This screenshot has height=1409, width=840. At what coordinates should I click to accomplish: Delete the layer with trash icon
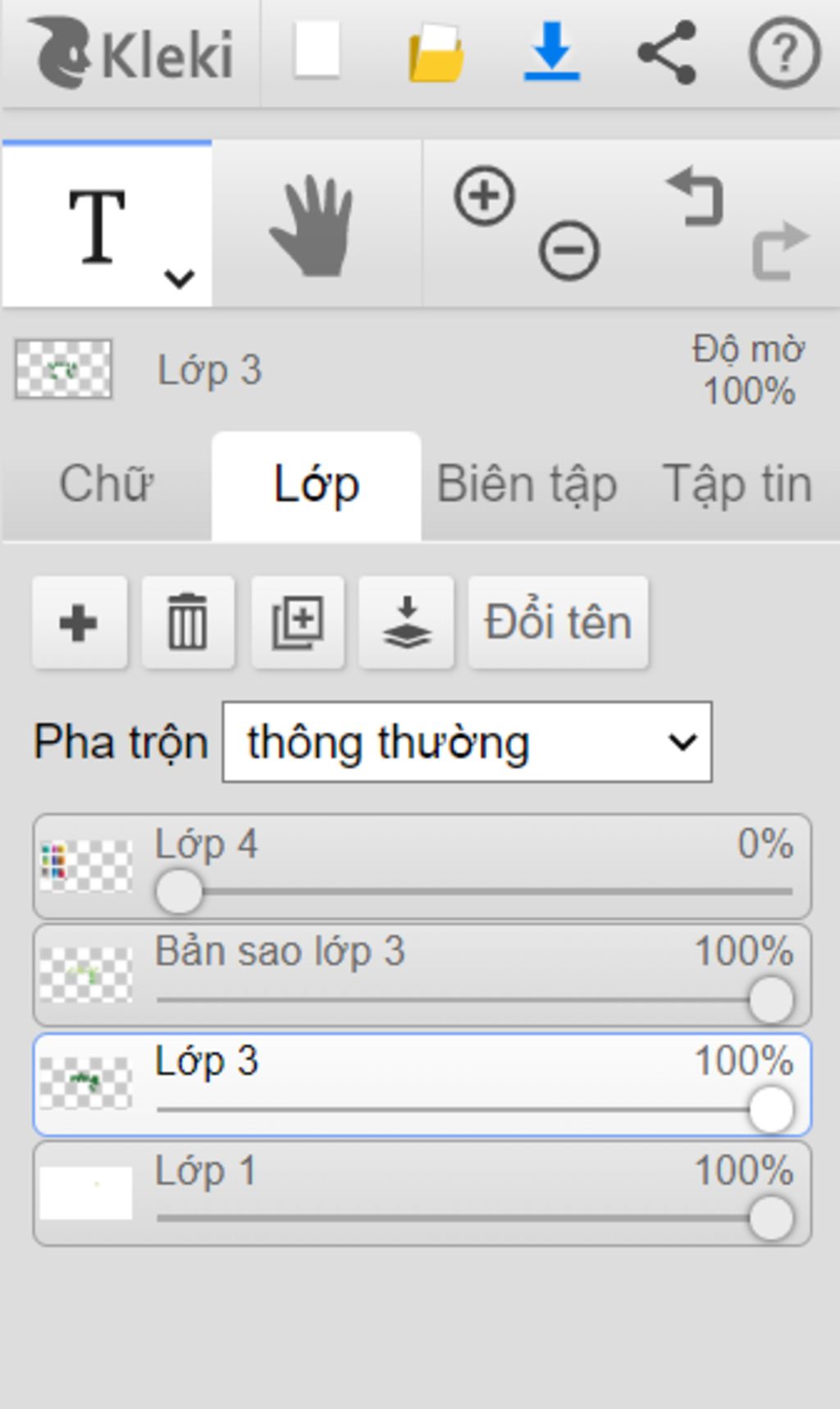pos(188,623)
